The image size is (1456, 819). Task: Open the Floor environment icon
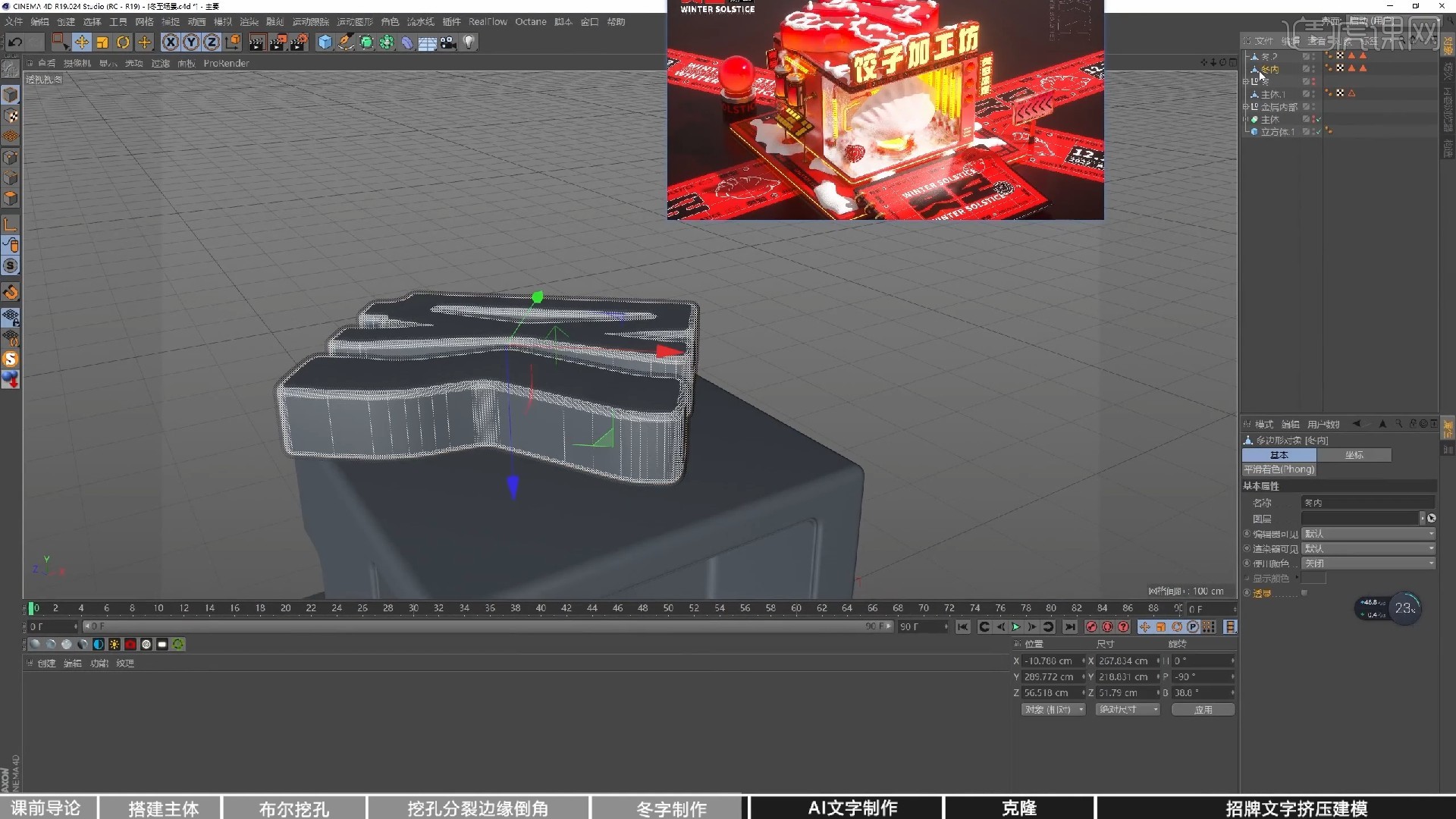pos(428,42)
